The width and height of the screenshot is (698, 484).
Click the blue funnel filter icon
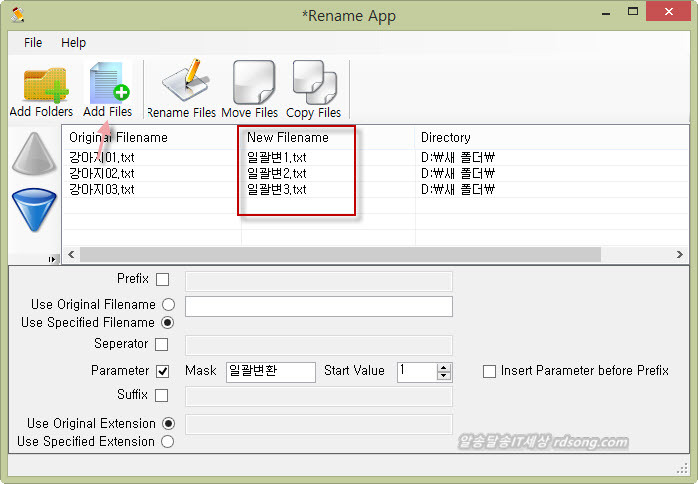coord(33,211)
